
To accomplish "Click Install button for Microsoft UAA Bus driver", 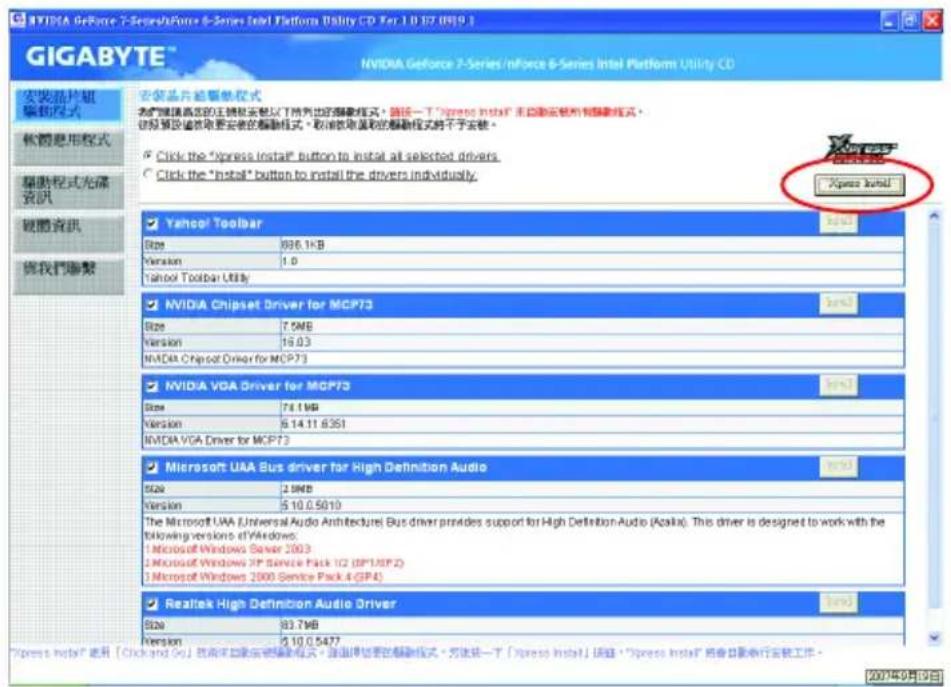I will (839, 466).
